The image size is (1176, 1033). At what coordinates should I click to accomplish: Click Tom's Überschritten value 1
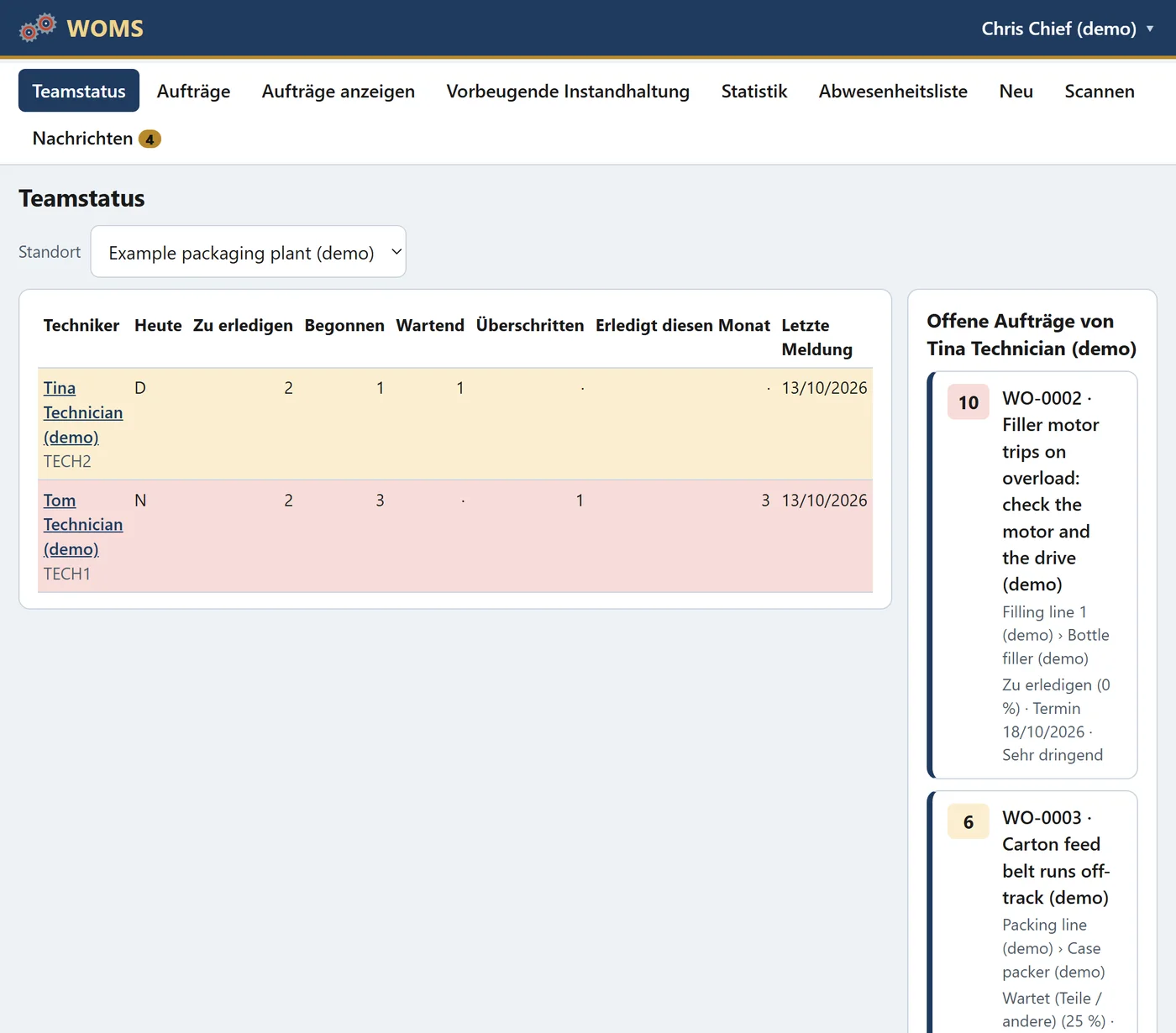tap(580, 501)
